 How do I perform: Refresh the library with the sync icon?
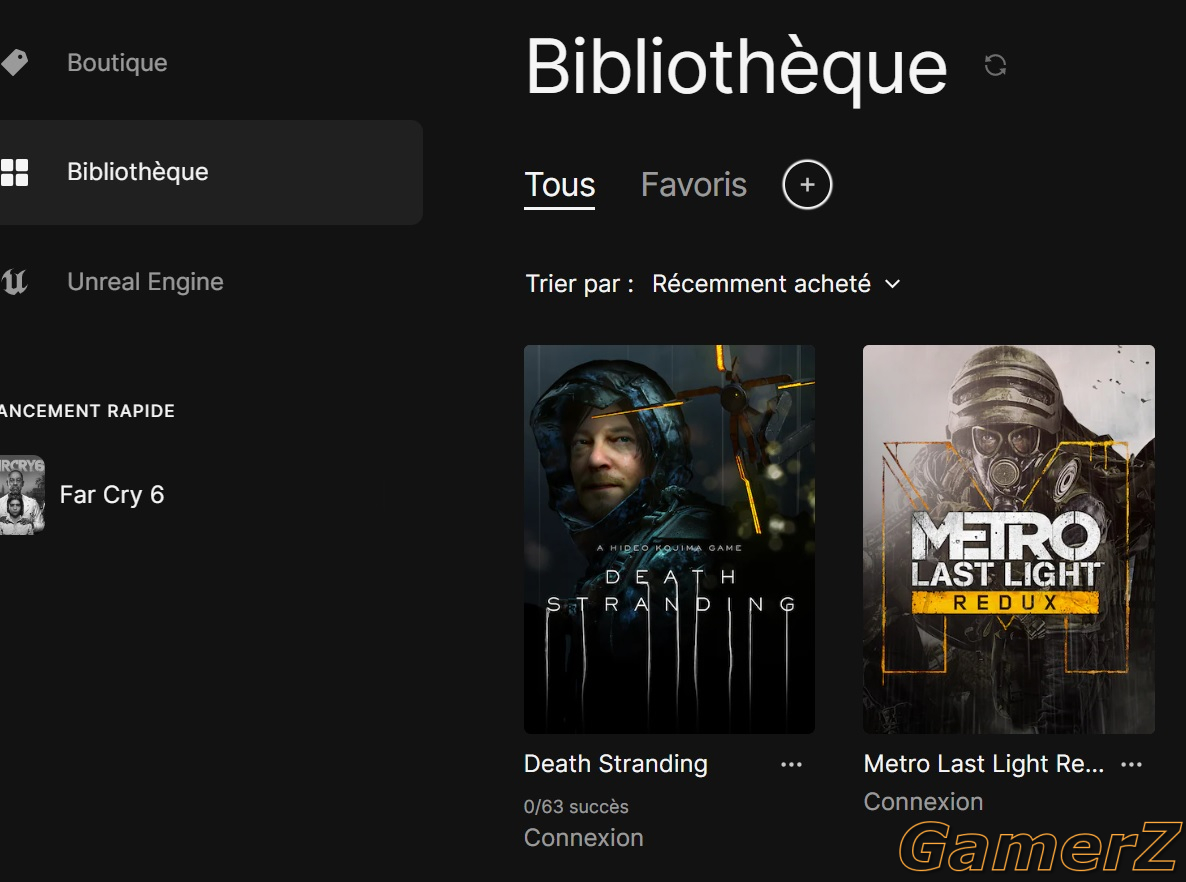tap(995, 65)
